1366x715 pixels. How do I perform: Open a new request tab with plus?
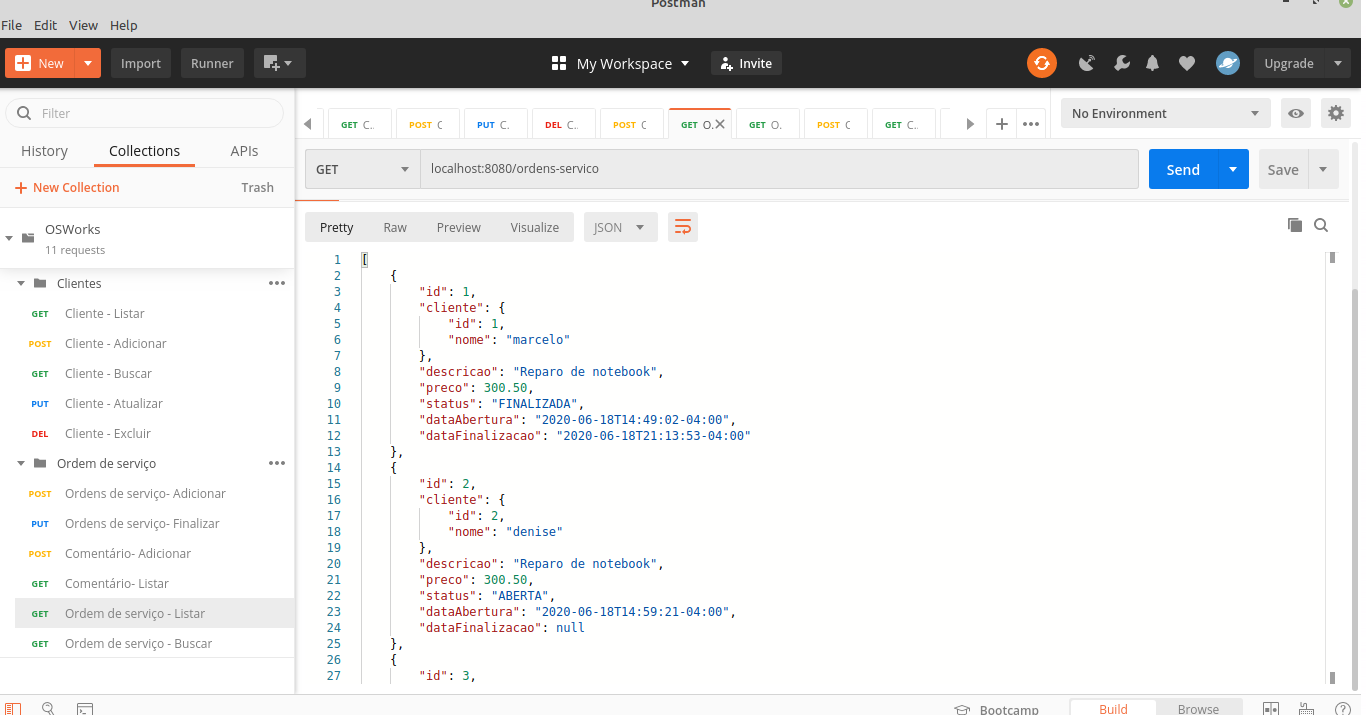[x=1001, y=124]
